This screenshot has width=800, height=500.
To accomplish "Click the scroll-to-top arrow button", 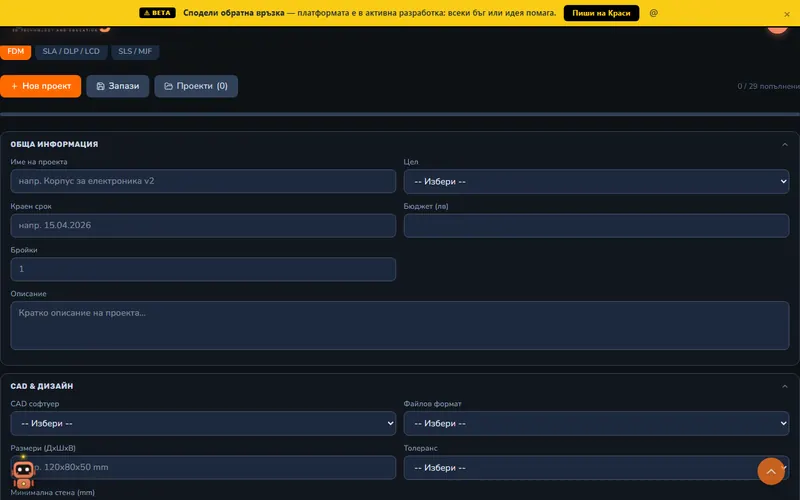I will [x=771, y=471].
